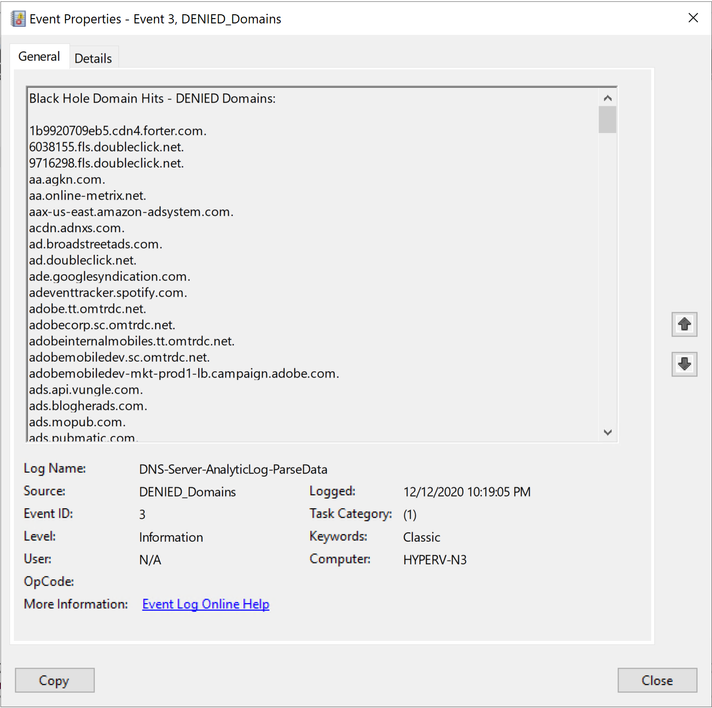The height and width of the screenshot is (708, 712).
Task: Show the previous event with up arrow
Action: (x=684, y=324)
